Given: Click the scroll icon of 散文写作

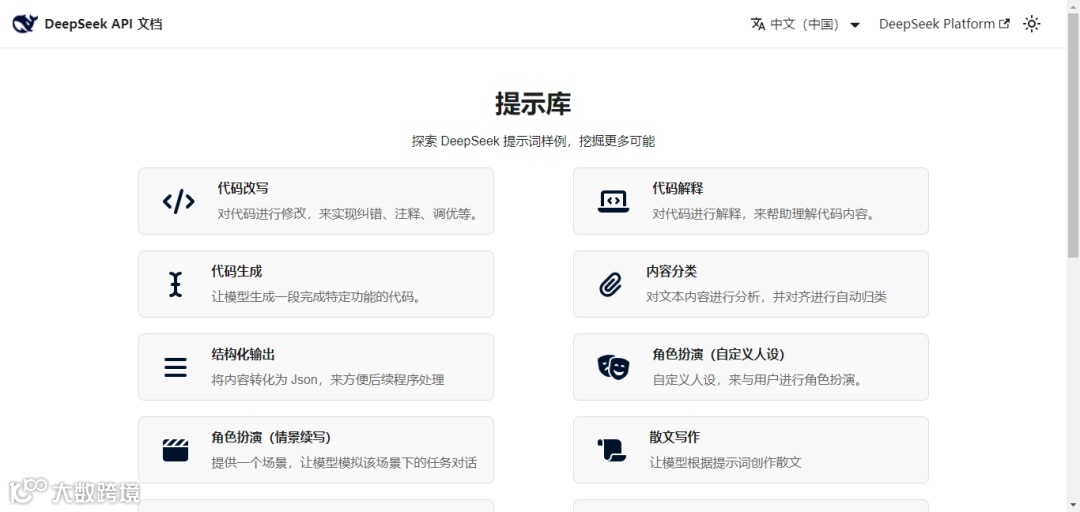Looking at the screenshot, I should pos(611,450).
